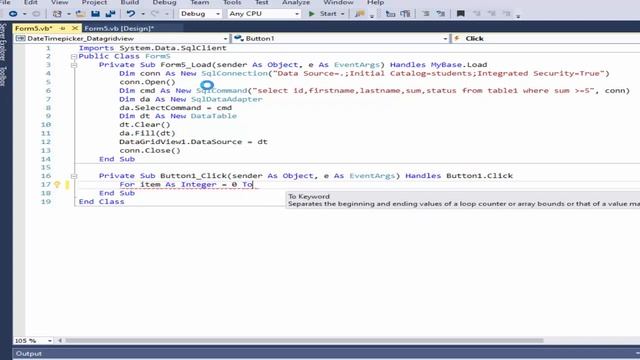640x360 pixels.
Task: Place the cursor after 'To' on line 17
Action: point(253,184)
